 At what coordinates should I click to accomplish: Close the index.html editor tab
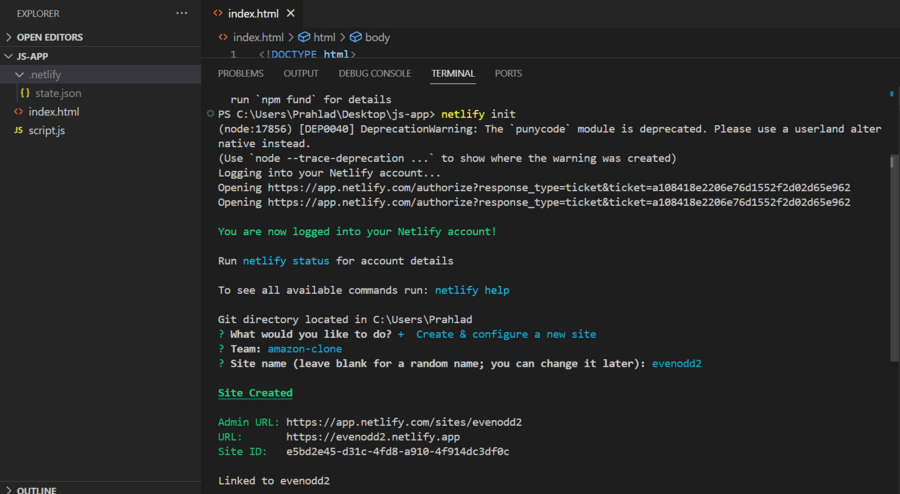point(290,13)
